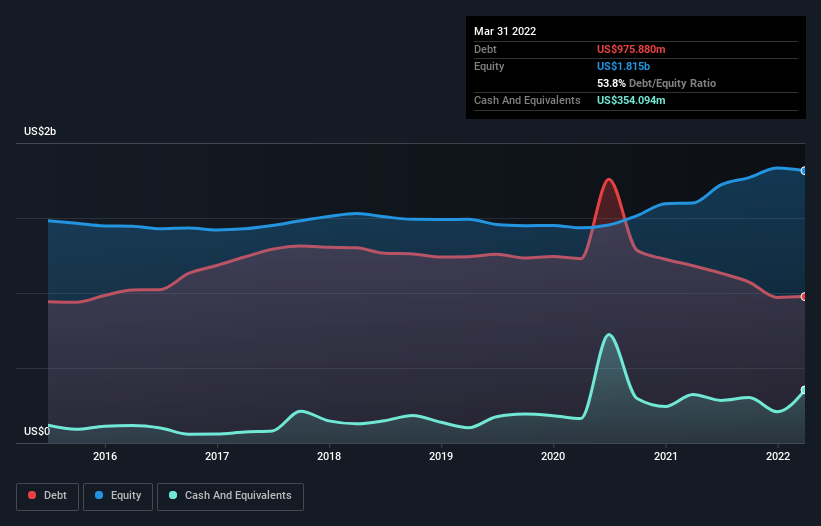Toggle the Debt legend button
The width and height of the screenshot is (821, 526).
click(x=47, y=496)
